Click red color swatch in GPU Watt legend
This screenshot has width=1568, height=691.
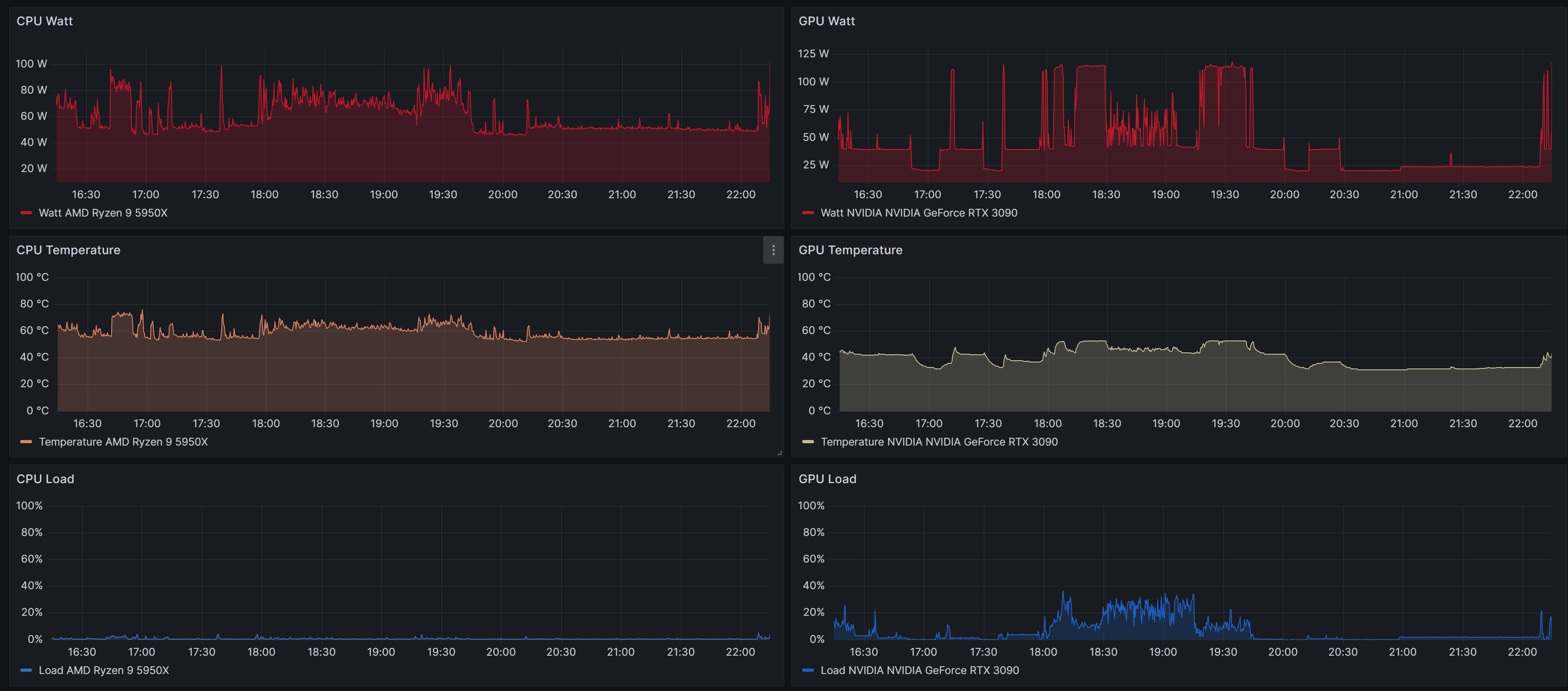coord(808,213)
